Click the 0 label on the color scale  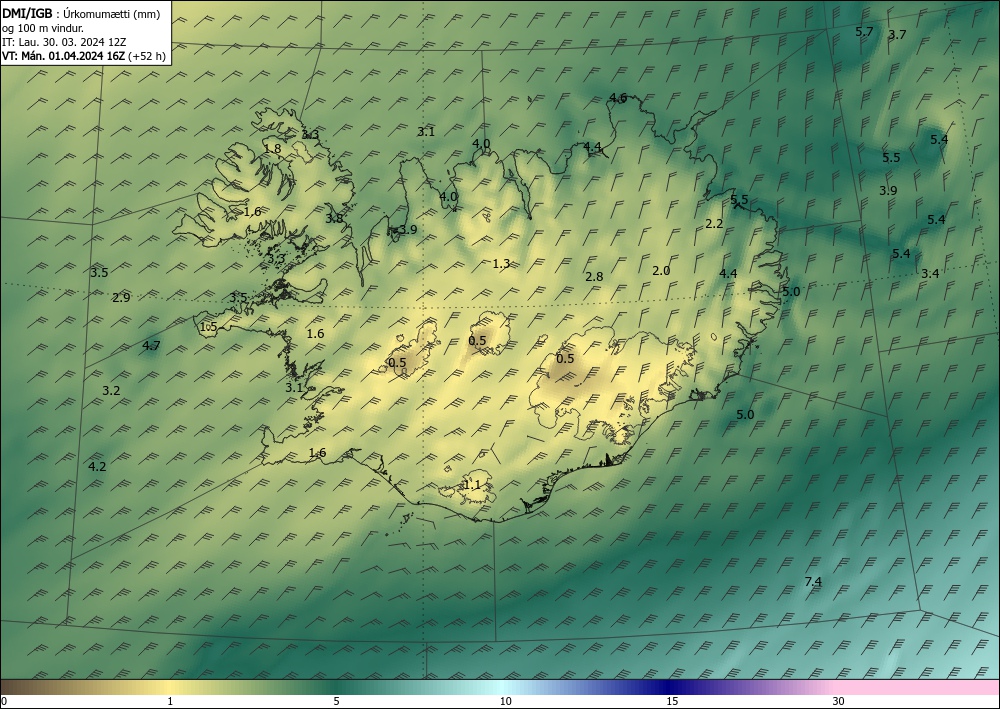[x=4, y=702]
